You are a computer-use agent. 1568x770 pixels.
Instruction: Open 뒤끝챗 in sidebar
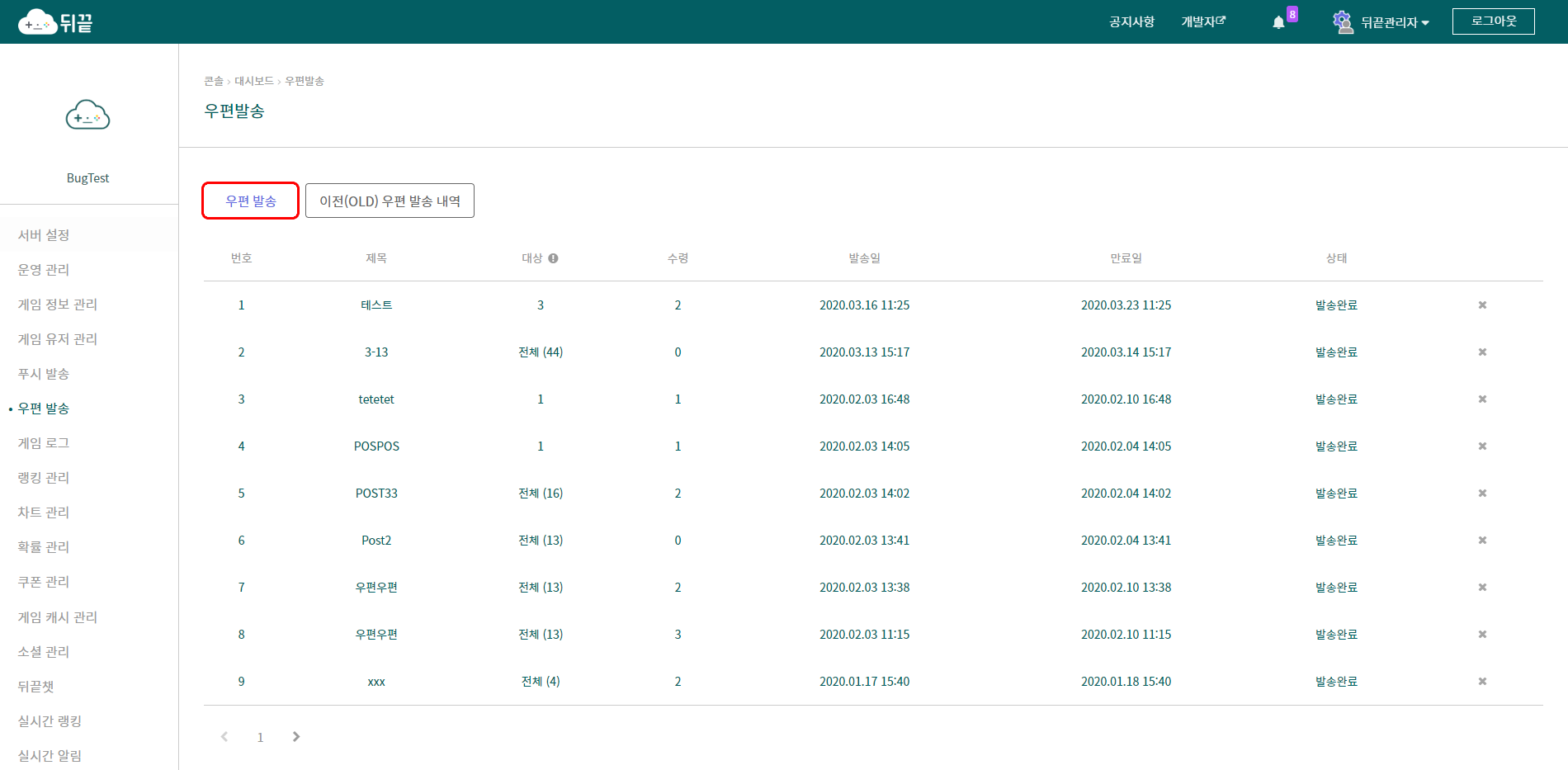point(35,687)
